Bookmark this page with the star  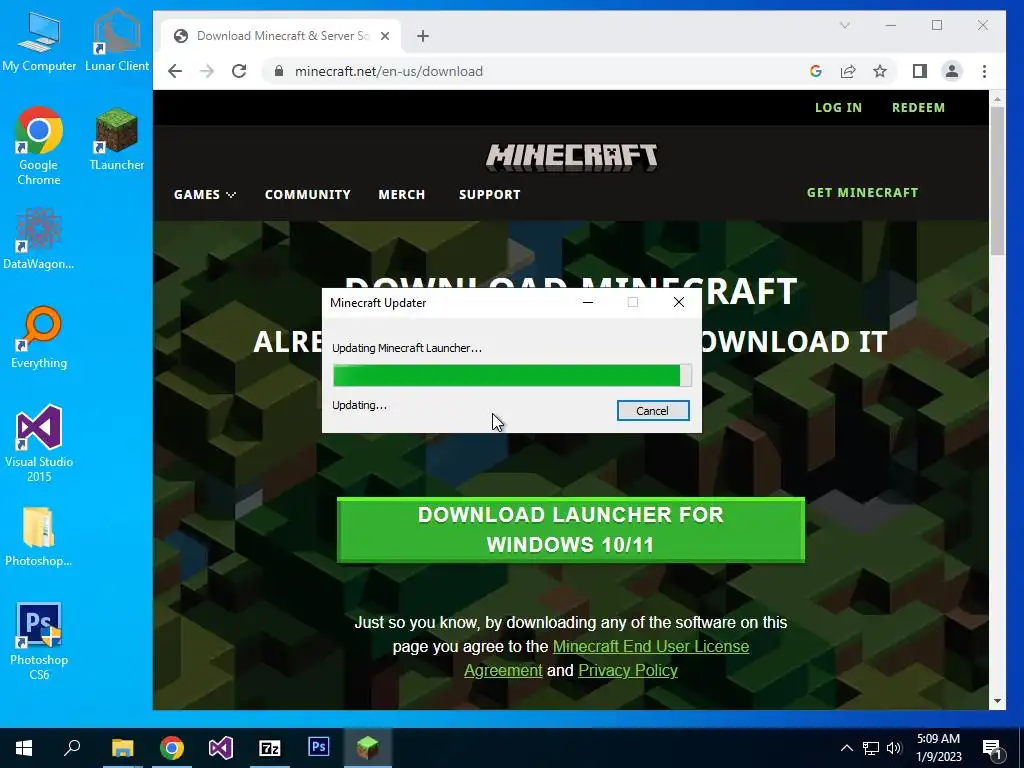coord(880,71)
